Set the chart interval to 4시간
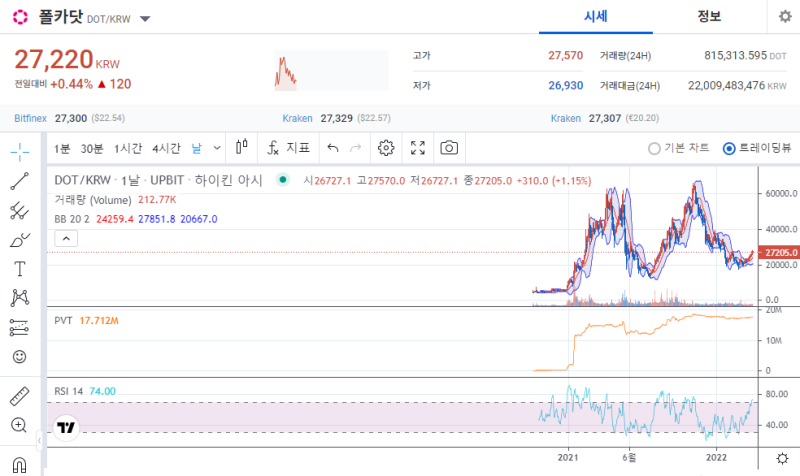This screenshot has height=476, width=800. pos(166,148)
